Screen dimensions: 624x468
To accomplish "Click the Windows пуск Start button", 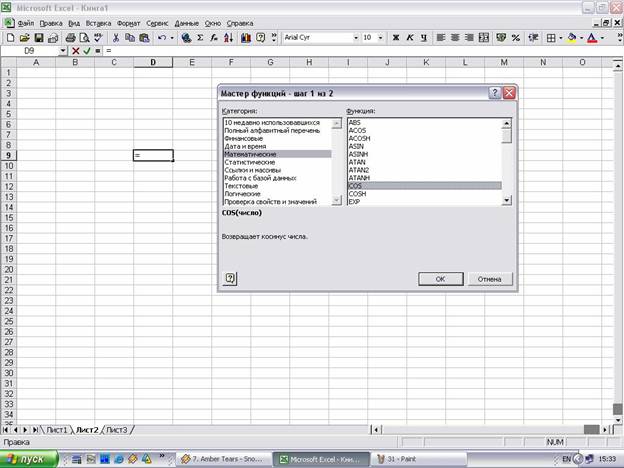I will point(29,459).
